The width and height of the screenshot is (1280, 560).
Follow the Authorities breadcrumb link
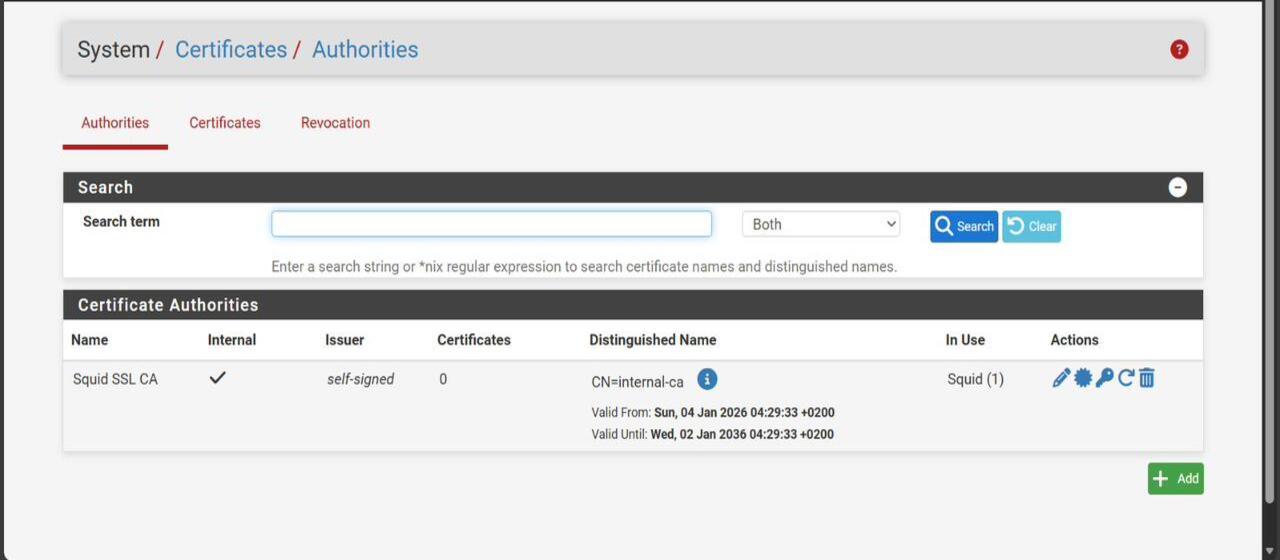365,49
